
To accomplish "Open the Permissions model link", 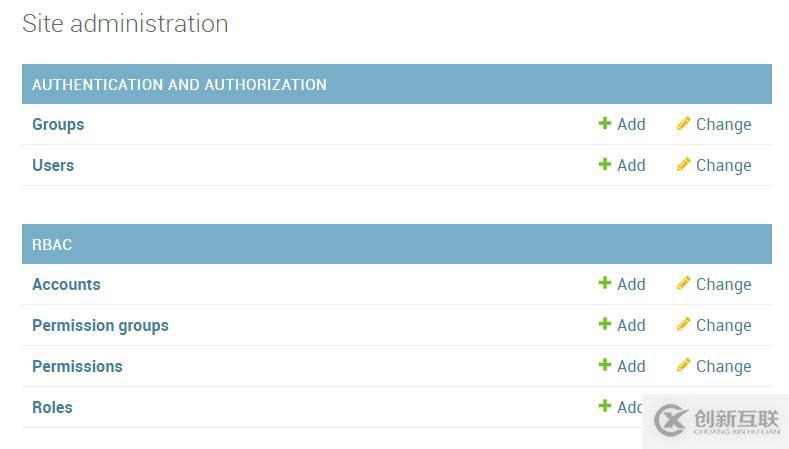I will (x=77, y=366).
